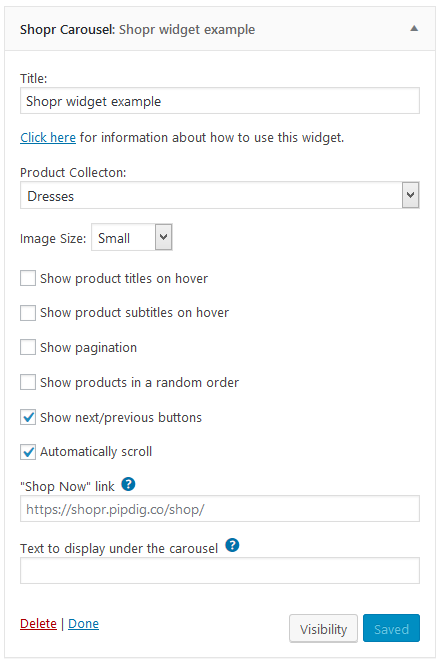Click the red Delete link
The width and height of the screenshot is (440, 664).
(38, 624)
